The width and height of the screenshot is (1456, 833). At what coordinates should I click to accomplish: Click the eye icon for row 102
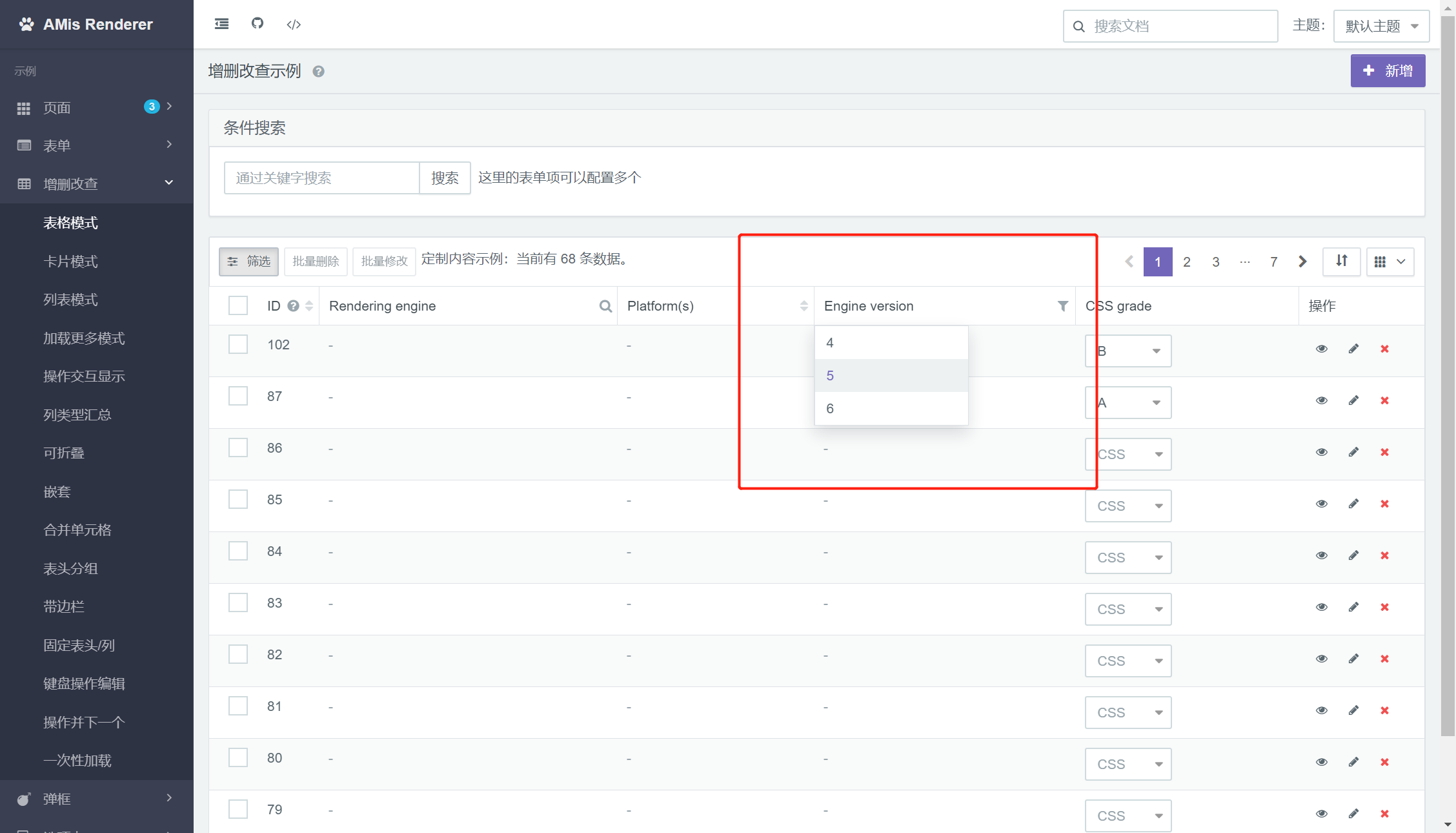tap(1322, 349)
